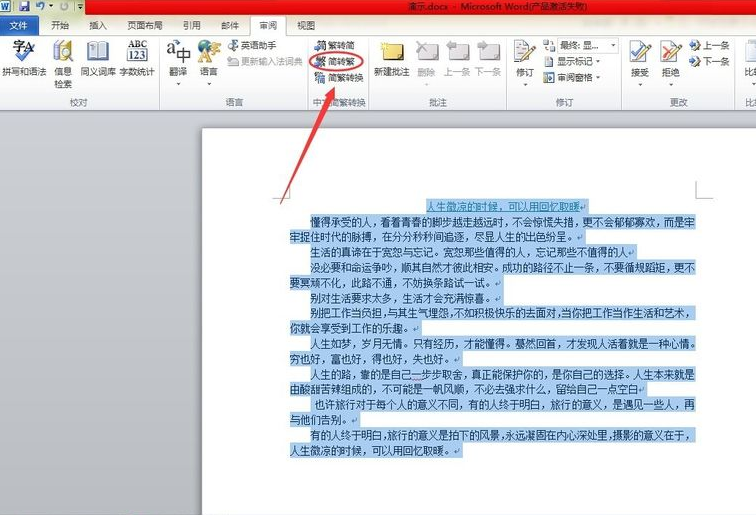Jump to previous change 上一条 in 更改 group
Image resolution: width=756 pixels, height=515 pixels.
point(709,45)
